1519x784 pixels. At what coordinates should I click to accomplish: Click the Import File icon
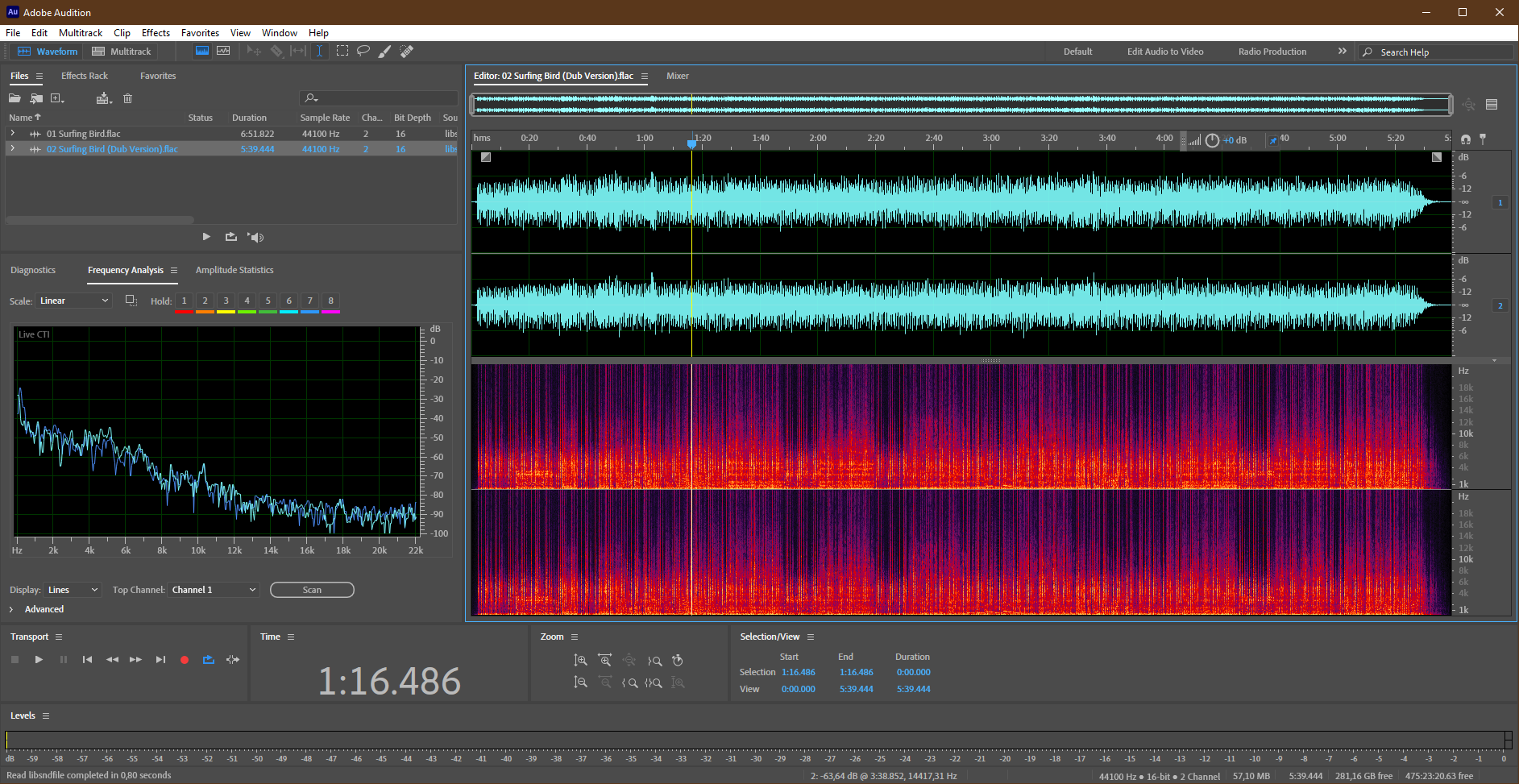(36, 98)
